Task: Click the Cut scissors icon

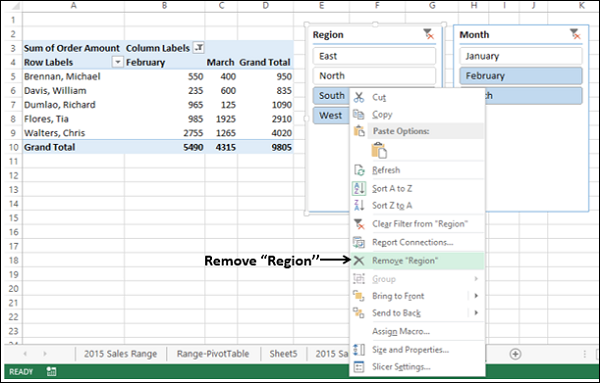Action: click(359, 97)
